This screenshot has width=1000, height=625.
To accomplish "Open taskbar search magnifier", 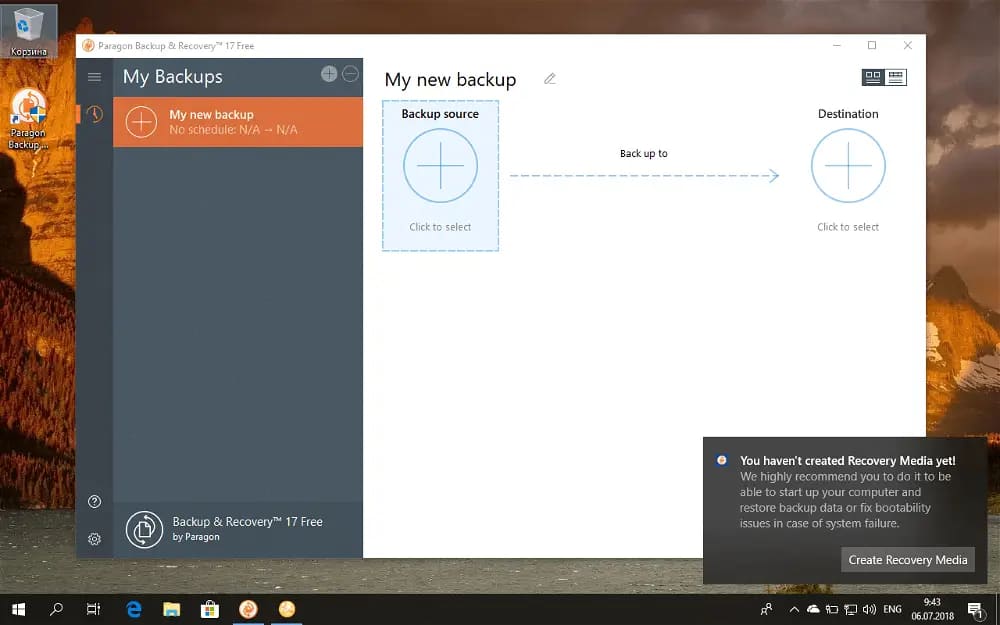I will click(x=56, y=610).
